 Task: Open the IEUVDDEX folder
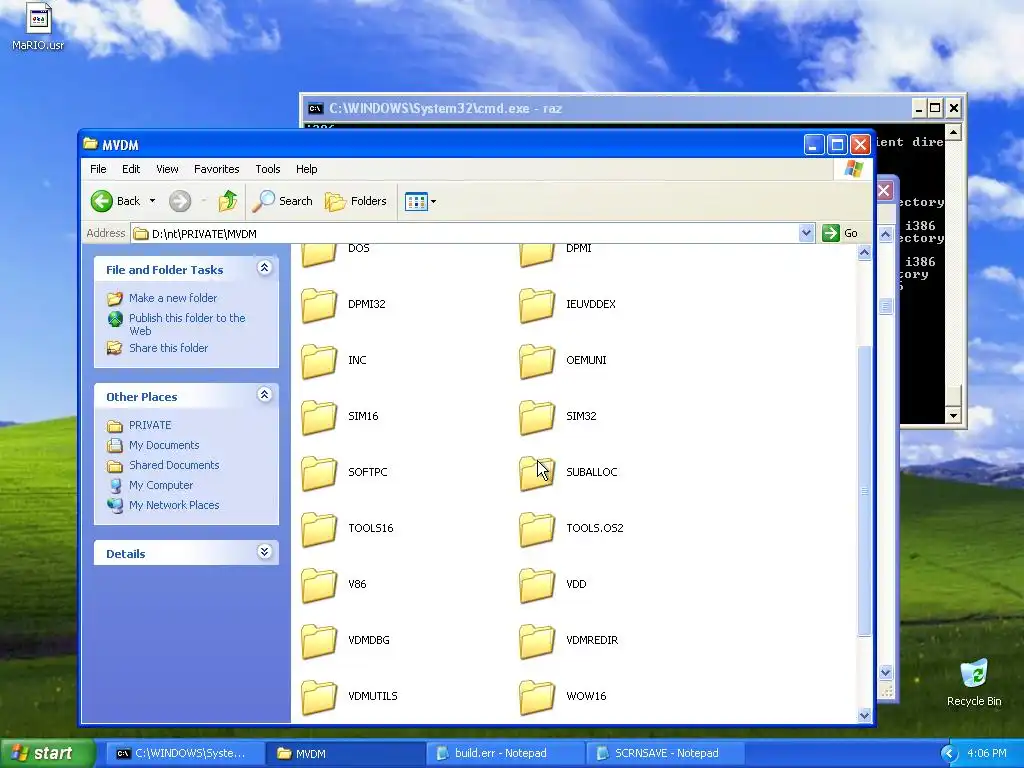[537, 305]
